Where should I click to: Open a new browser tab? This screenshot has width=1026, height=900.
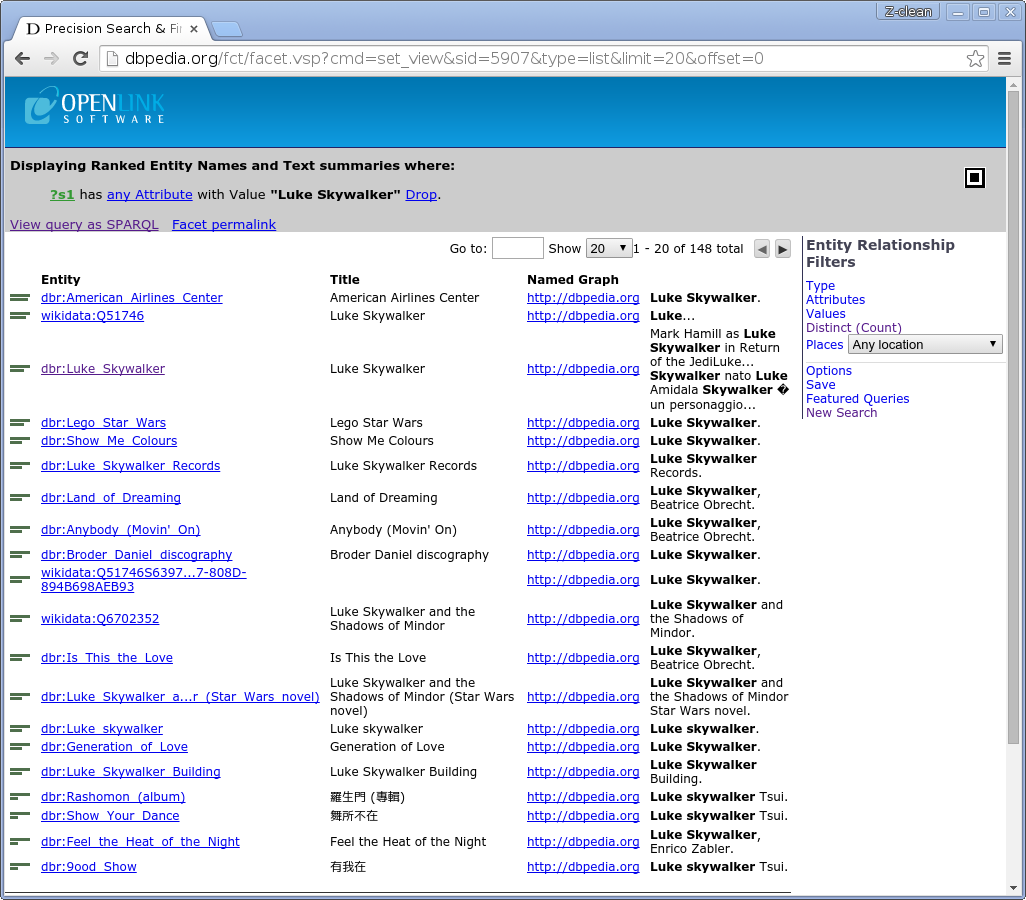pyautogui.click(x=226, y=29)
